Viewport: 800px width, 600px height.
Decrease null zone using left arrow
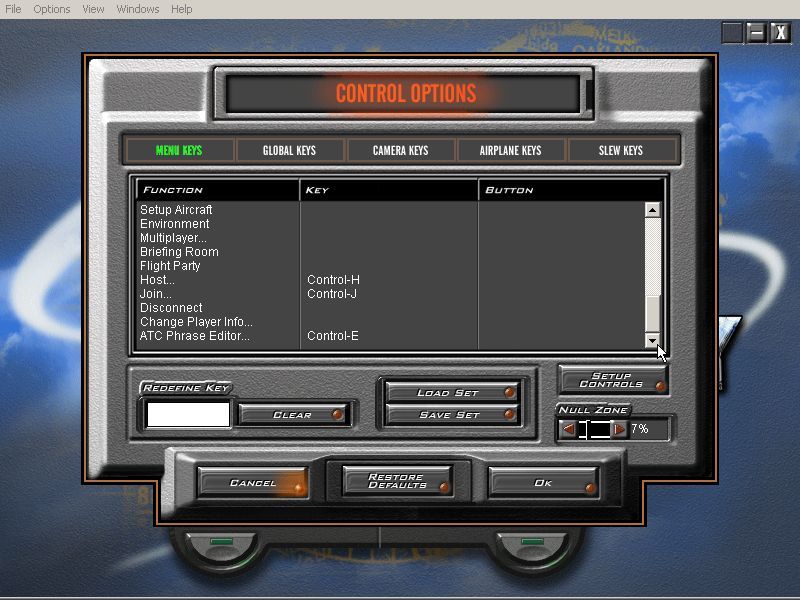click(x=570, y=428)
